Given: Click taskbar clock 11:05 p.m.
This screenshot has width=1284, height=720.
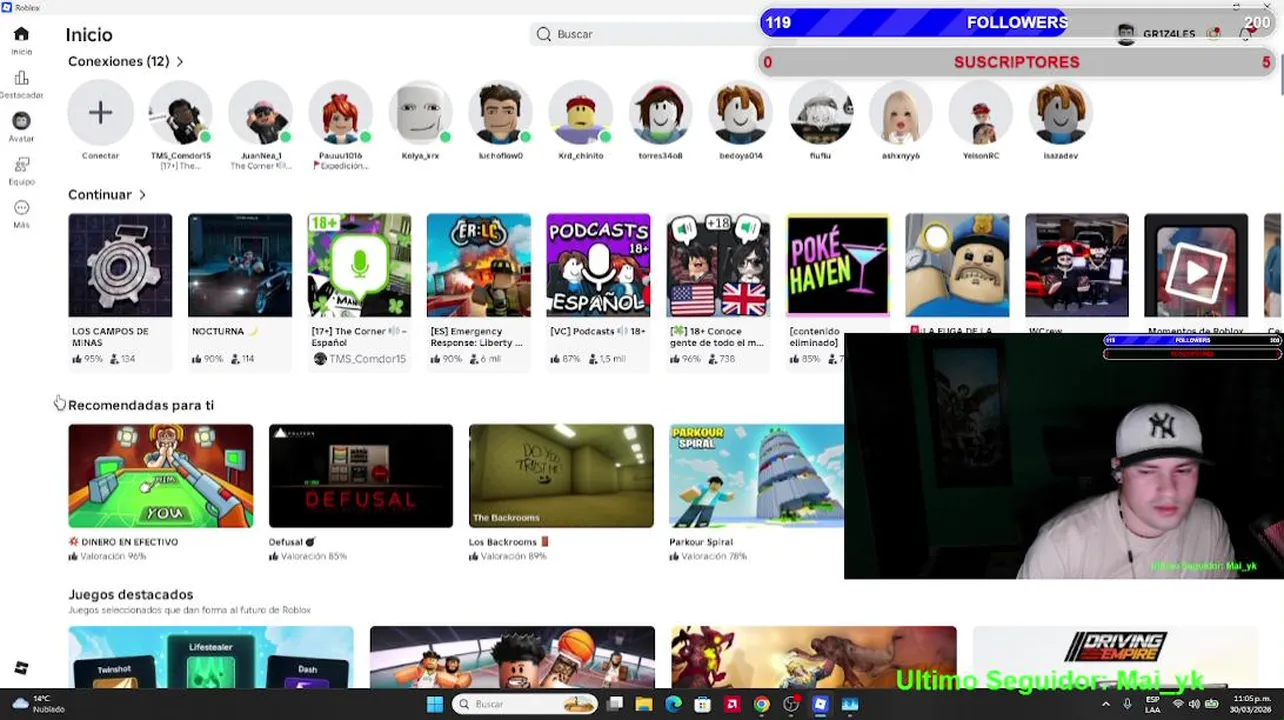Looking at the screenshot, I should point(1252,704).
